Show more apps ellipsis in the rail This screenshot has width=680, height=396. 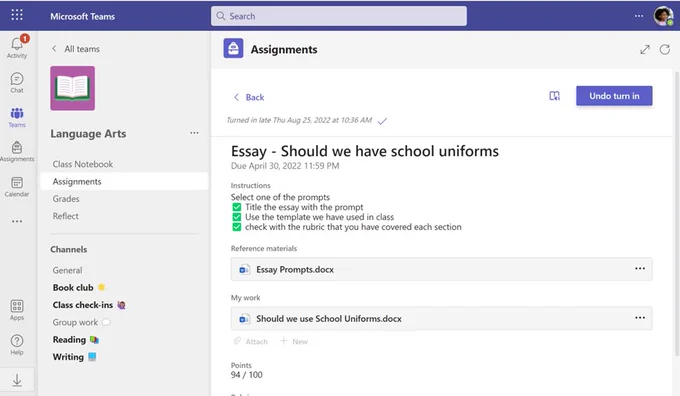click(17, 221)
